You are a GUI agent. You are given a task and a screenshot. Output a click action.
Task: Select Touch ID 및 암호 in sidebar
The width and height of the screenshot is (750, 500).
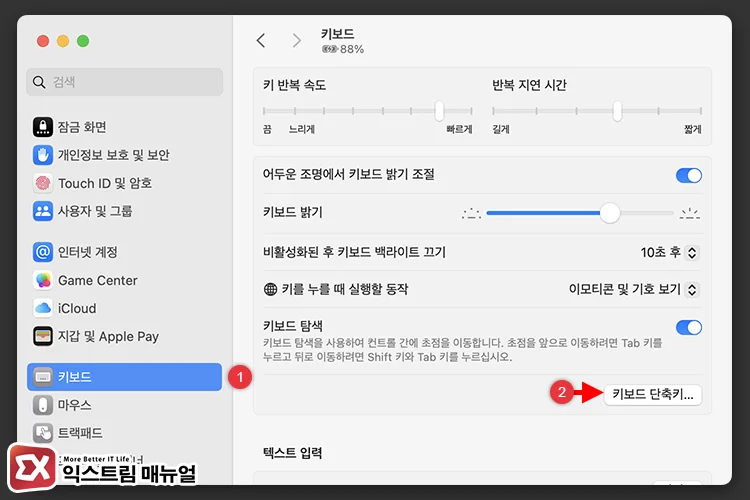click(124, 183)
